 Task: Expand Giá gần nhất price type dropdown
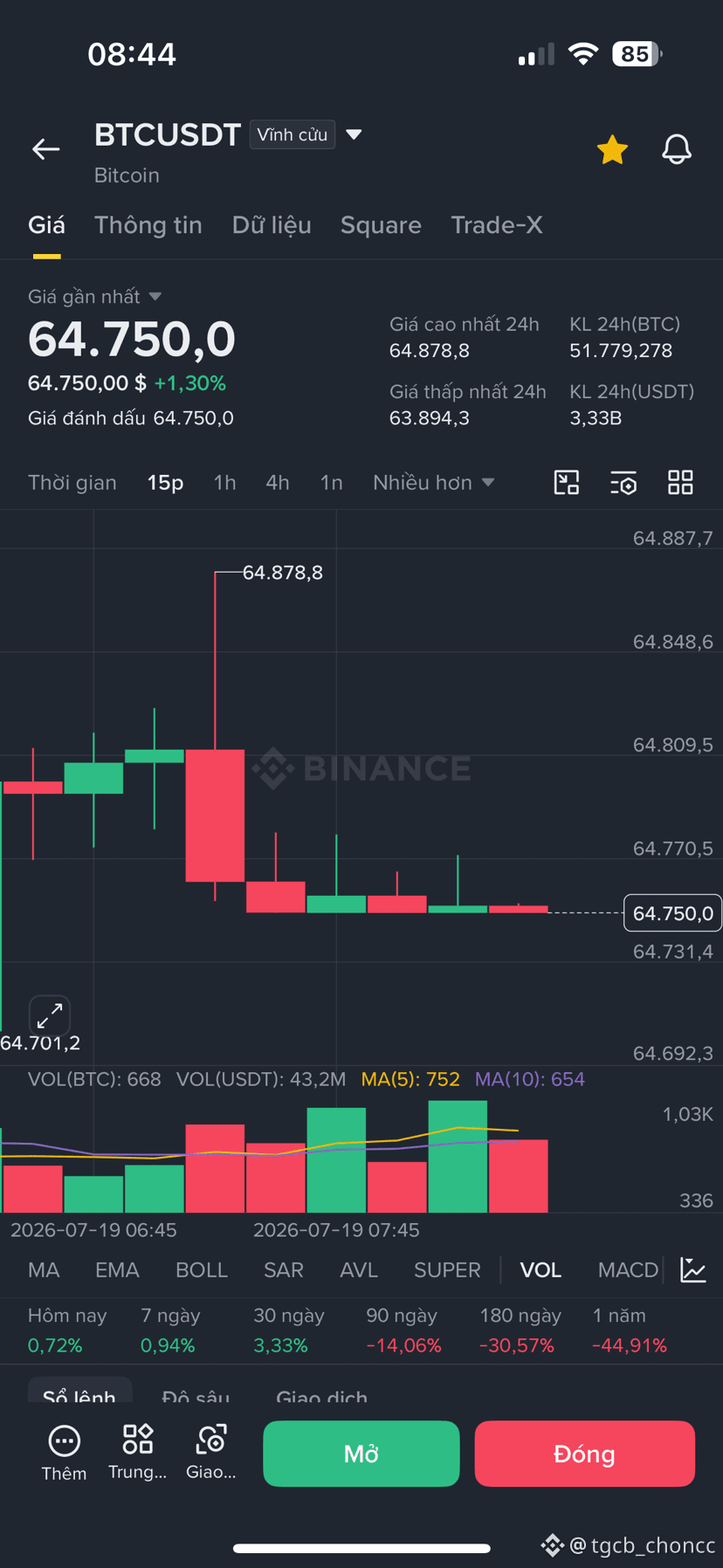tap(155, 297)
